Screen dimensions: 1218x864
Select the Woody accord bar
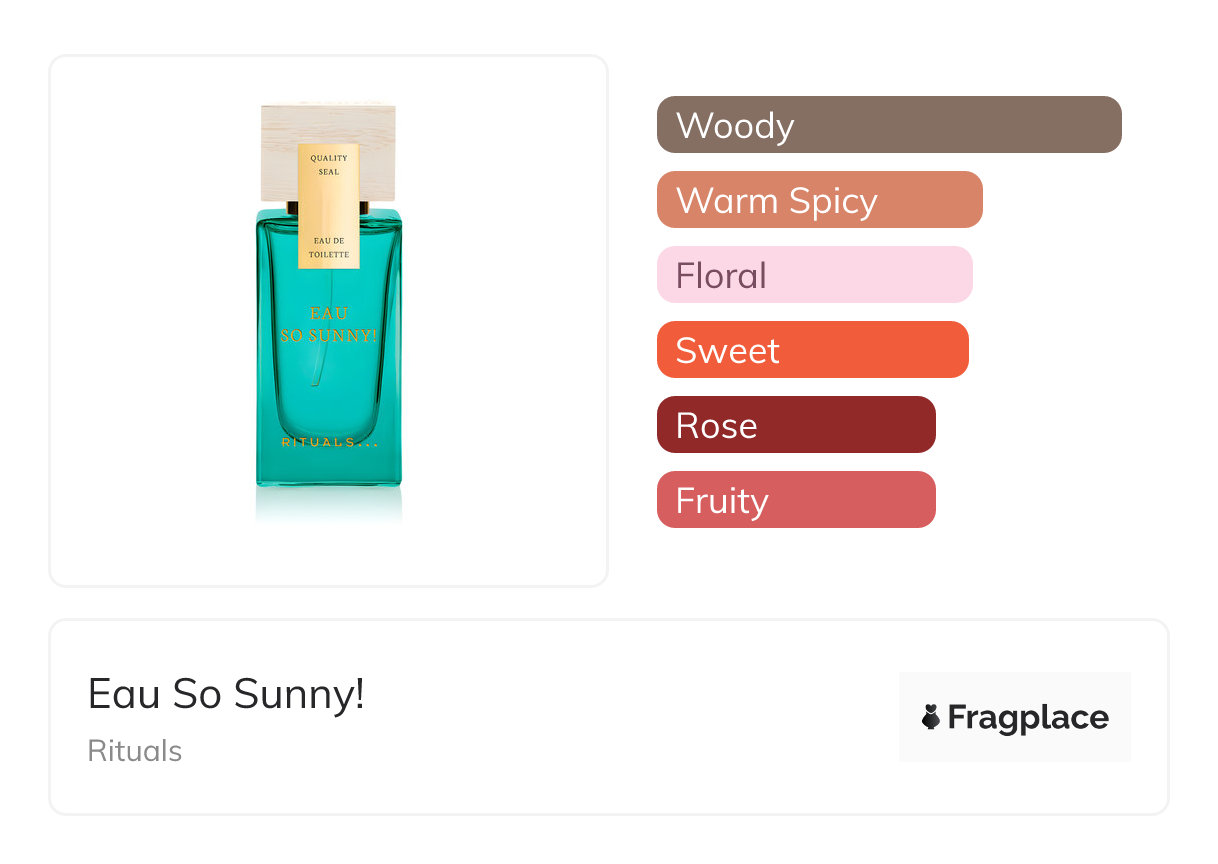coord(888,125)
